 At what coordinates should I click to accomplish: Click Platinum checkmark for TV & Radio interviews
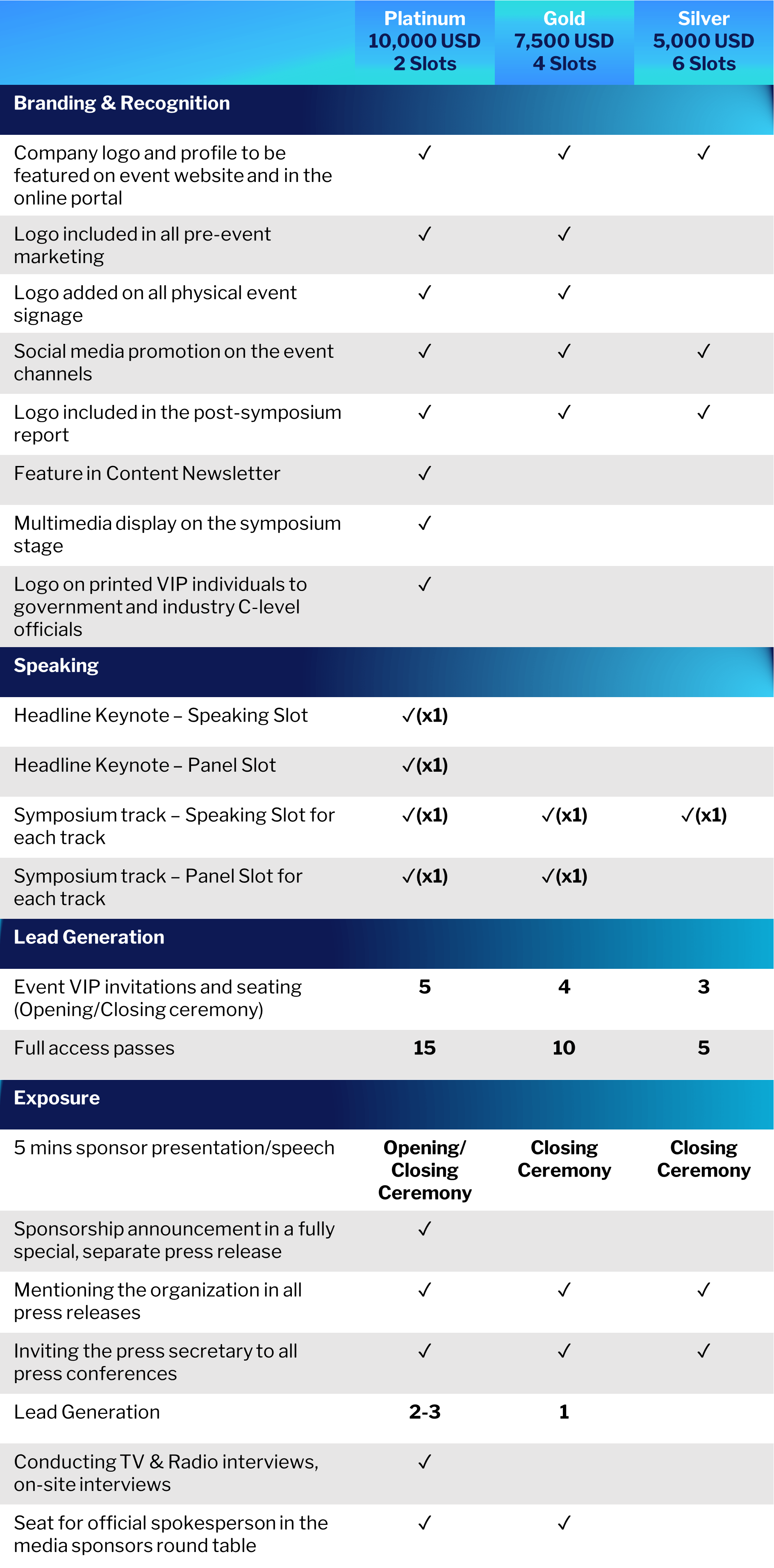point(424,1461)
